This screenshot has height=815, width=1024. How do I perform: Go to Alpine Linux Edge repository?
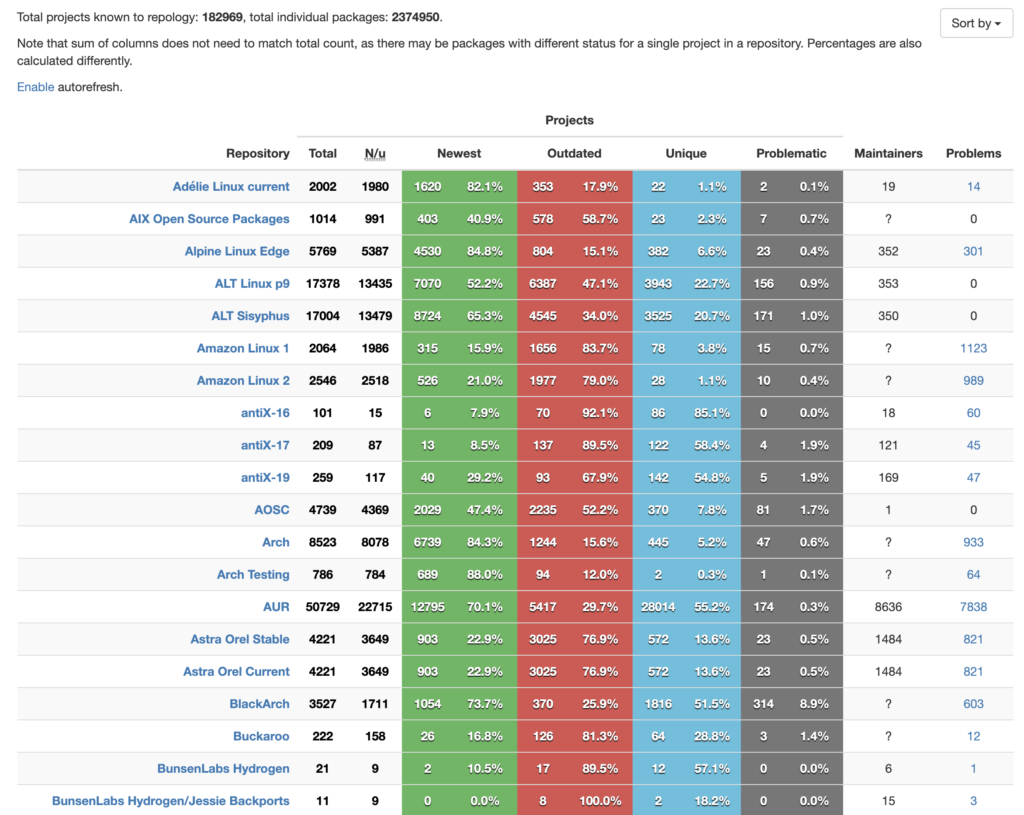point(237,251)
